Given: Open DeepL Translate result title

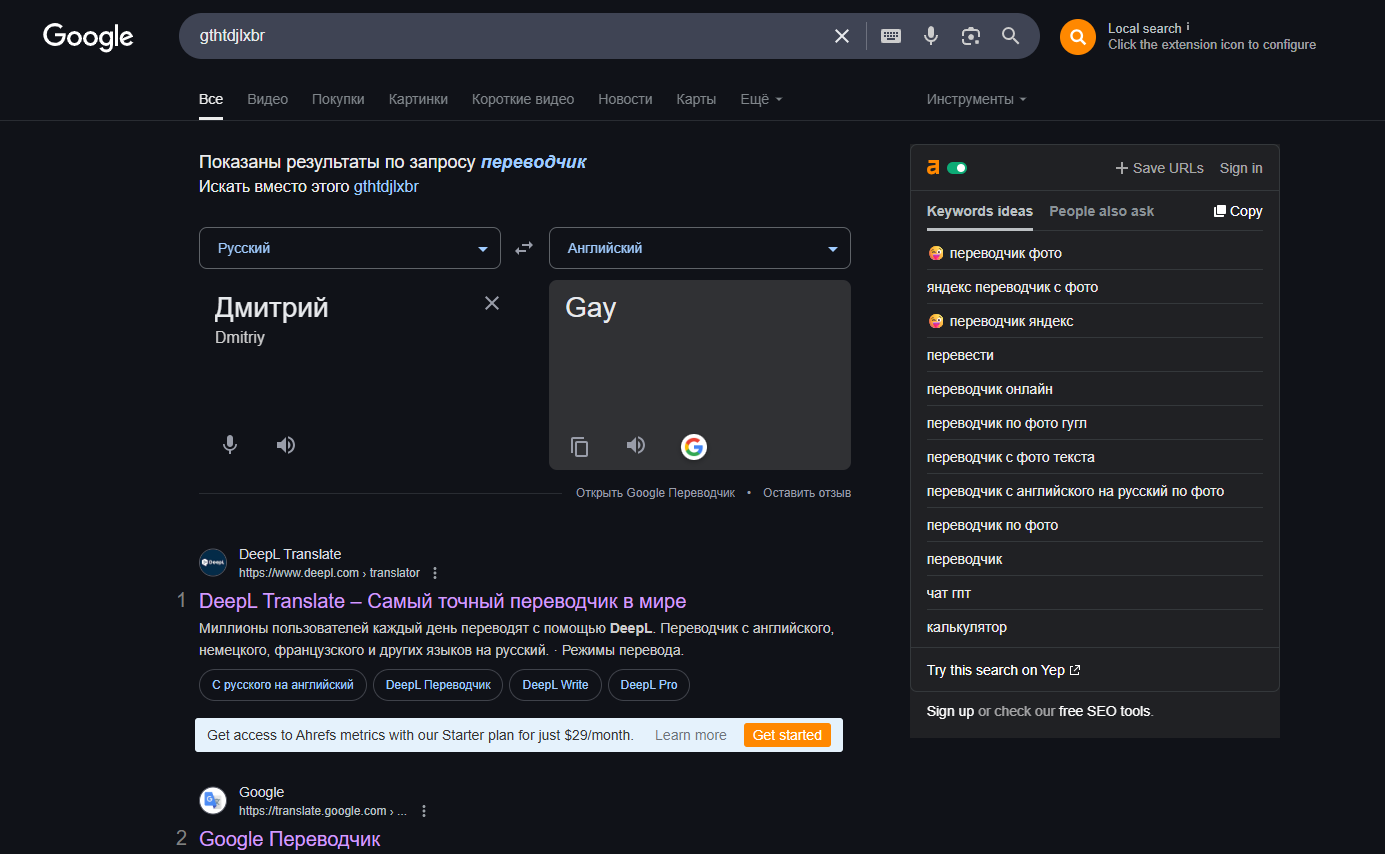Looking at the screenshot, I should (x=443, y=601).
